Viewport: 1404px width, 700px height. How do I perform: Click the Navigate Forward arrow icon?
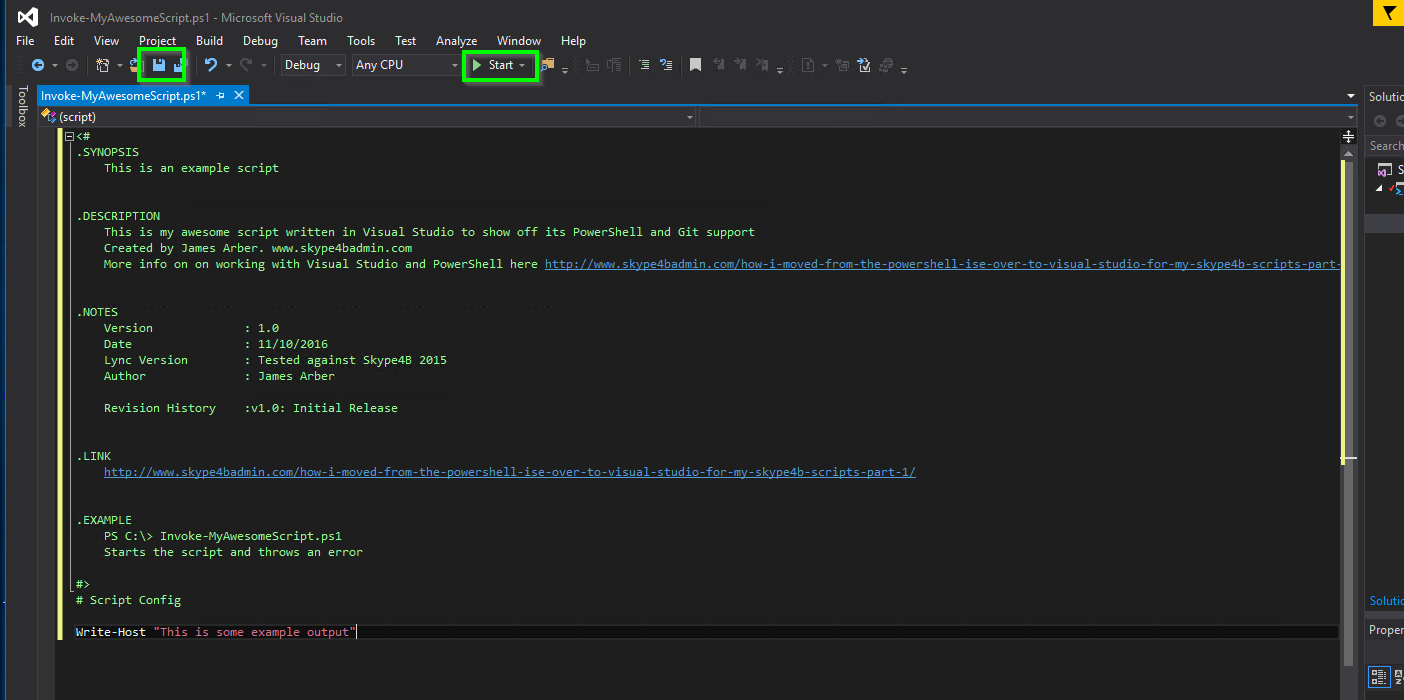pos(71,65)
